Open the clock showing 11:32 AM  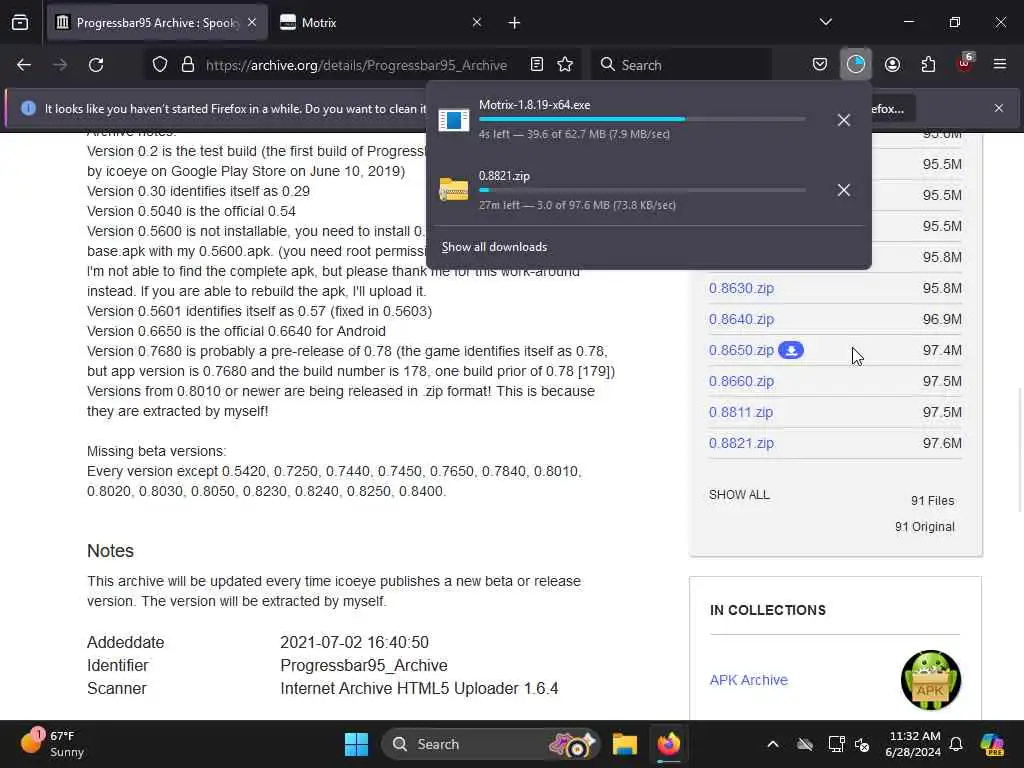[912, 744]
